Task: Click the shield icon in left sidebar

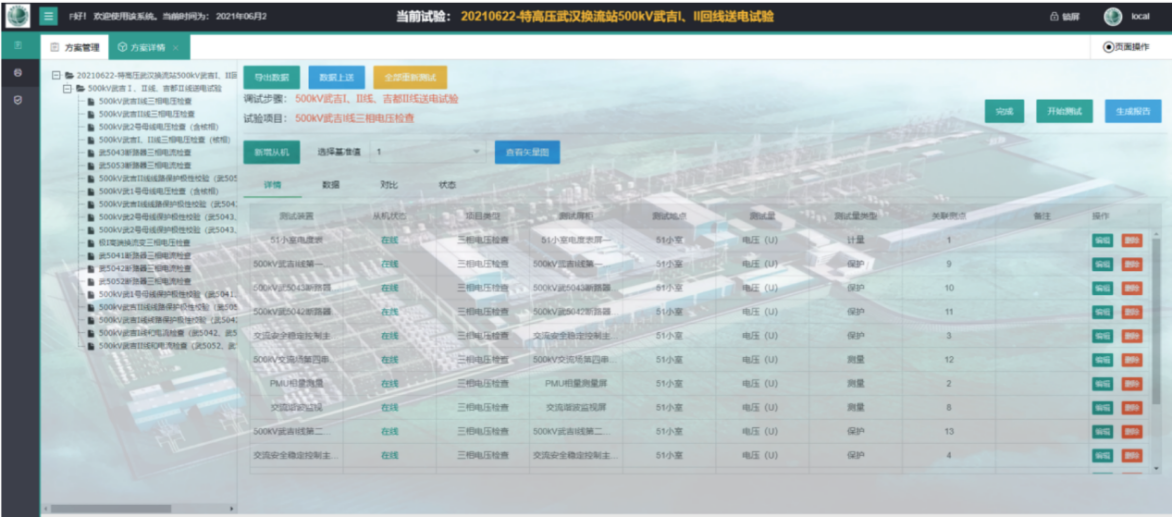Action: point(18,100)
